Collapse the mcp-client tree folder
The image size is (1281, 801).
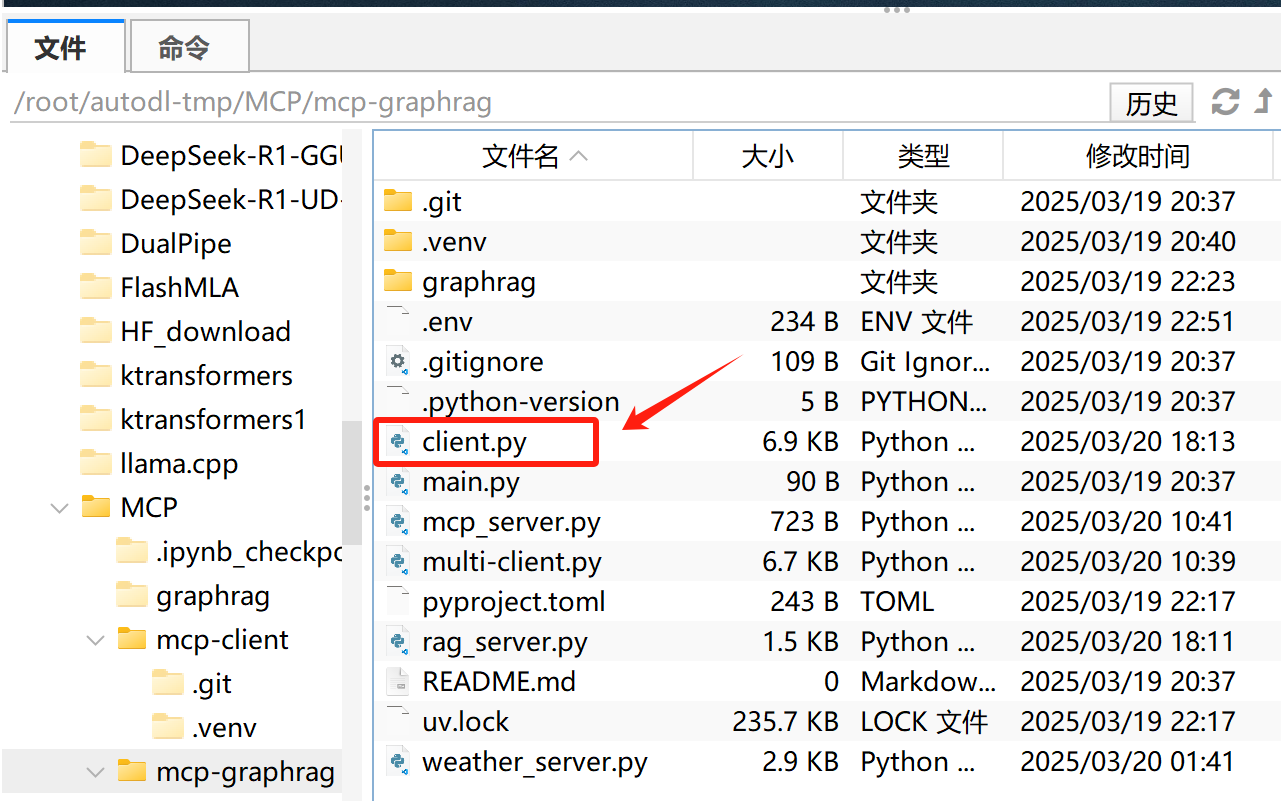96,640
